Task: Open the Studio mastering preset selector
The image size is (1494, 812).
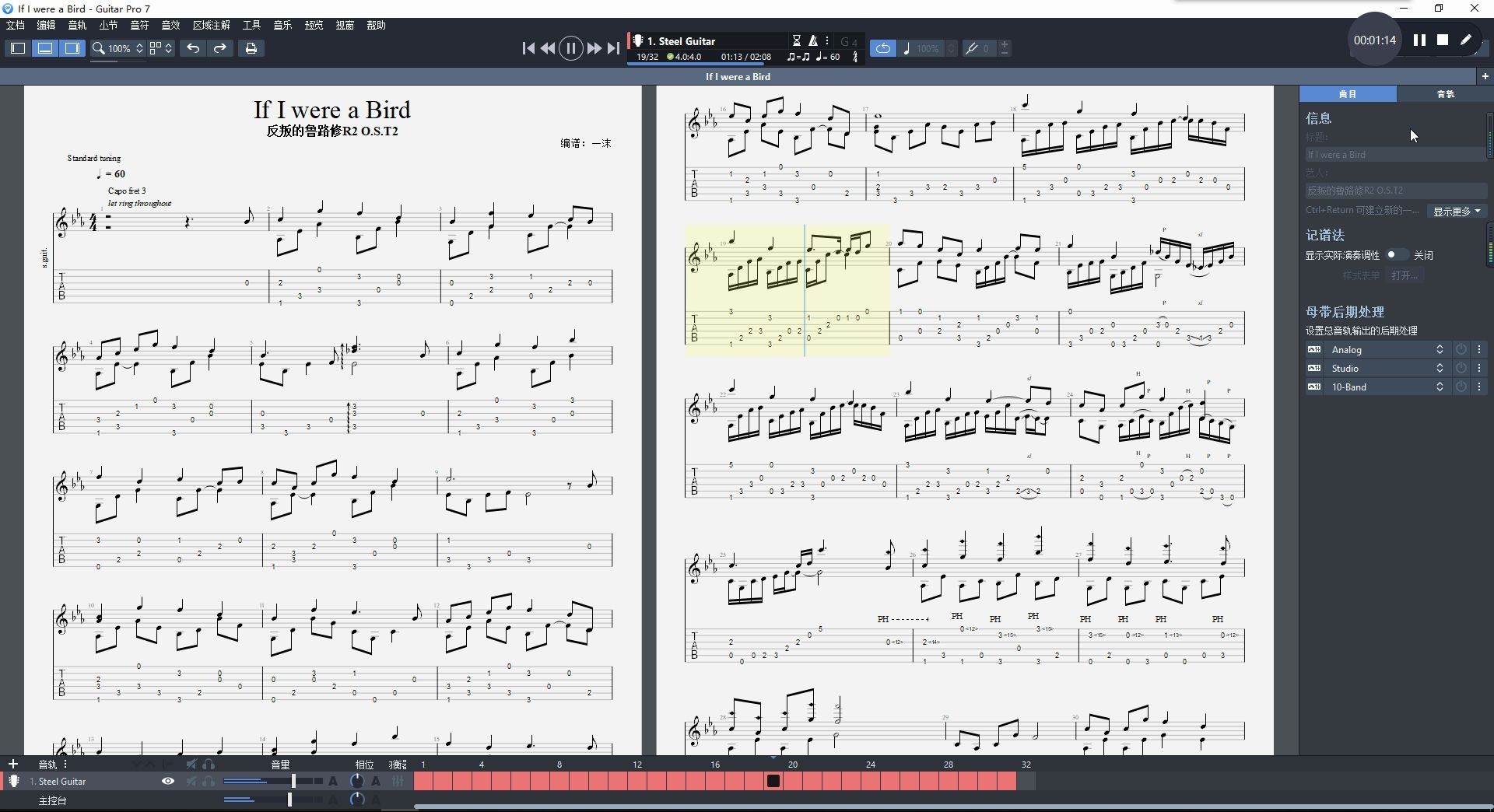Action: (x=1386, y=369)
